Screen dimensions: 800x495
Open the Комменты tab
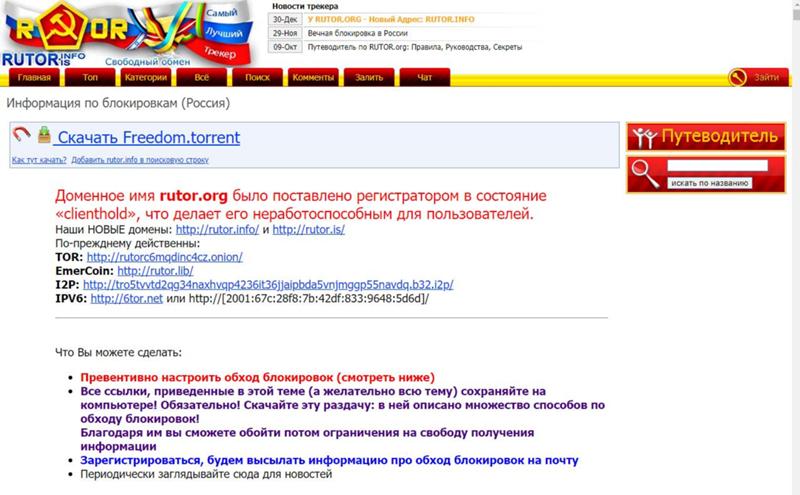[x=313, y=77]
